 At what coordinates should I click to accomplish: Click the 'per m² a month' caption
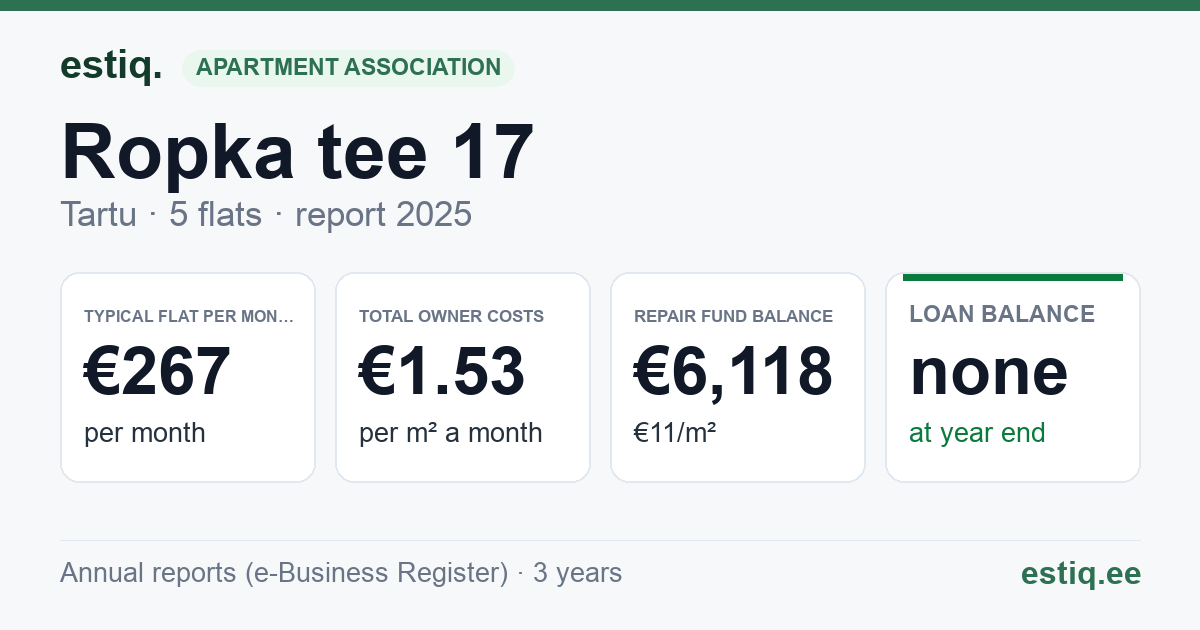point(451,433)
